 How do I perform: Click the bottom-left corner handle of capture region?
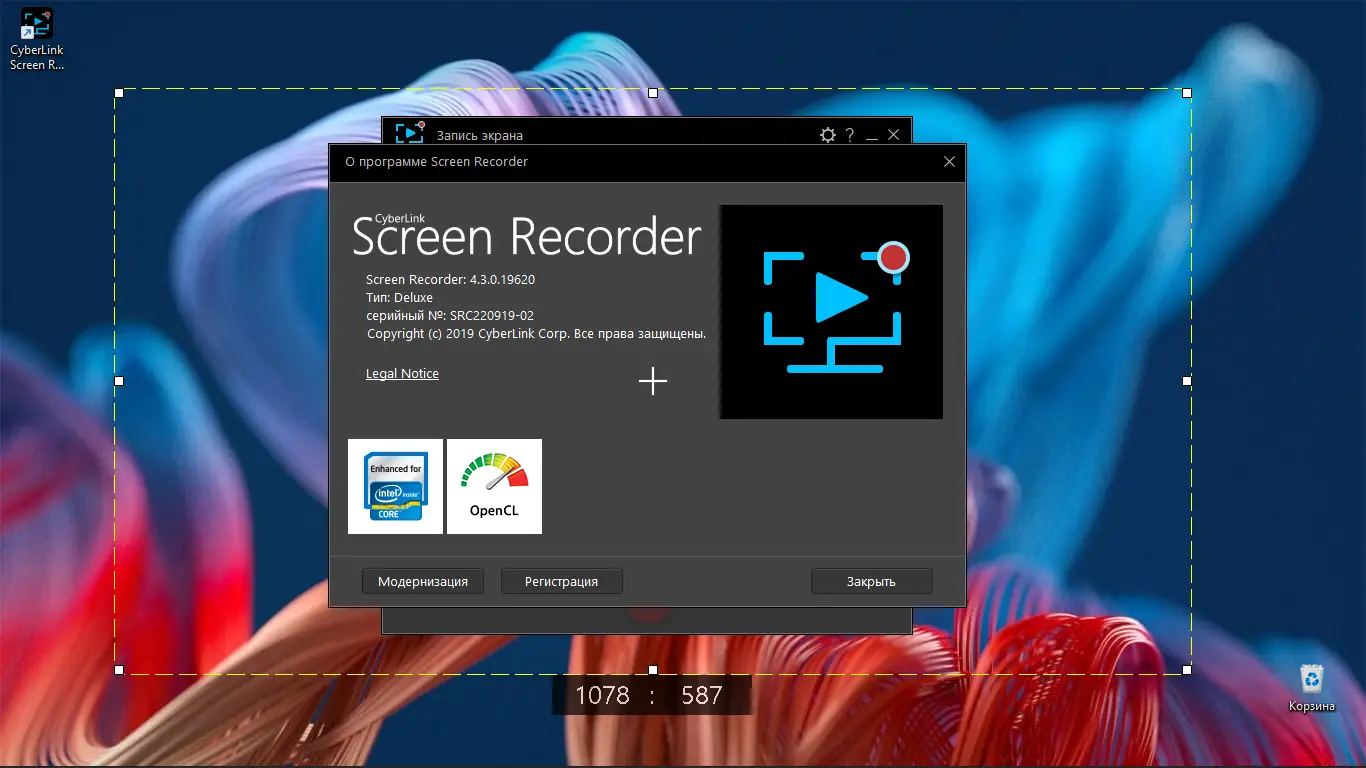point(119,669)
